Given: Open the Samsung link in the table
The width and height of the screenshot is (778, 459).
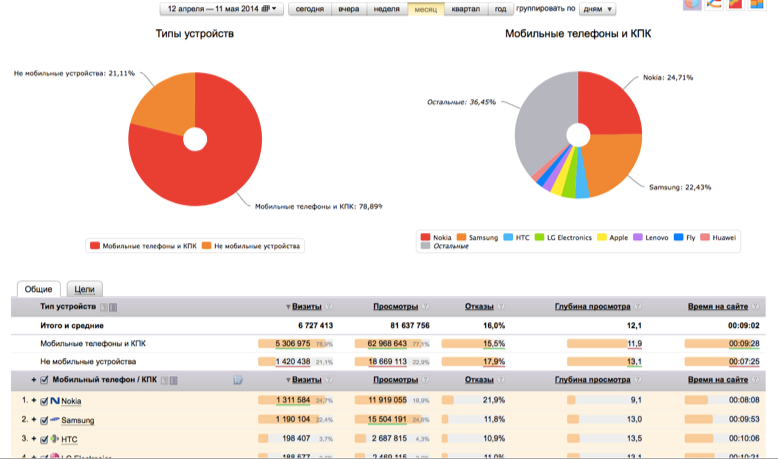Looking at the screenshot, I should coord(77,420).
